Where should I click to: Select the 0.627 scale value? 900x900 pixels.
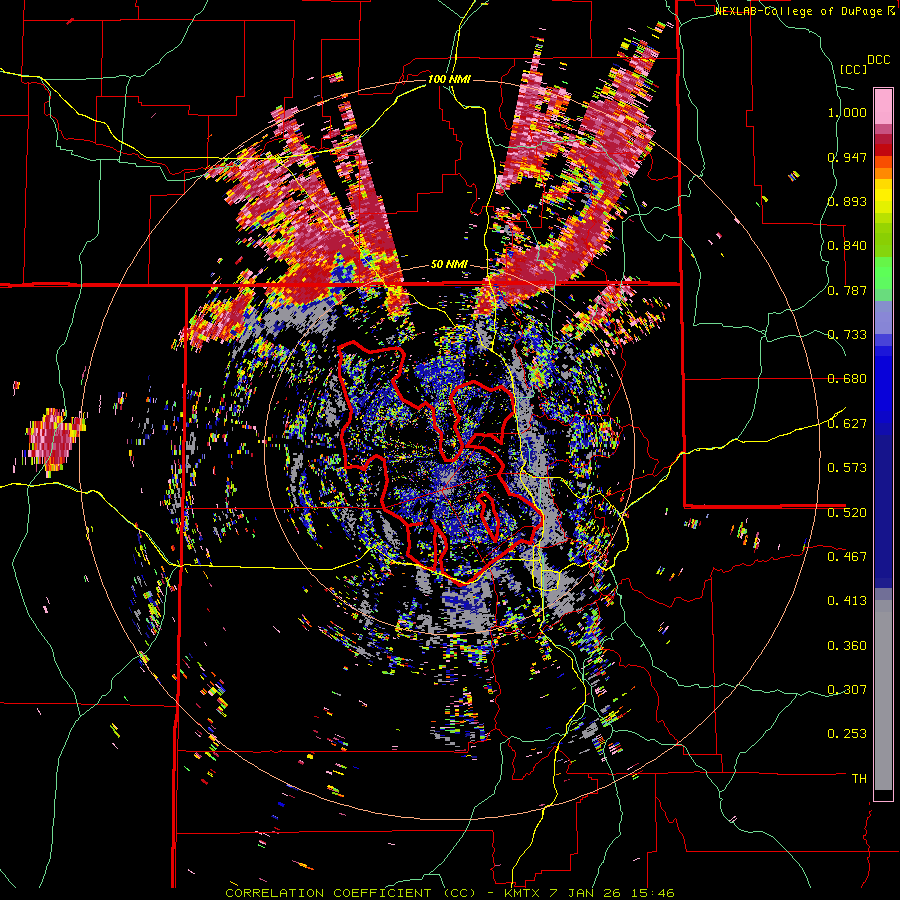coord(847,424)
